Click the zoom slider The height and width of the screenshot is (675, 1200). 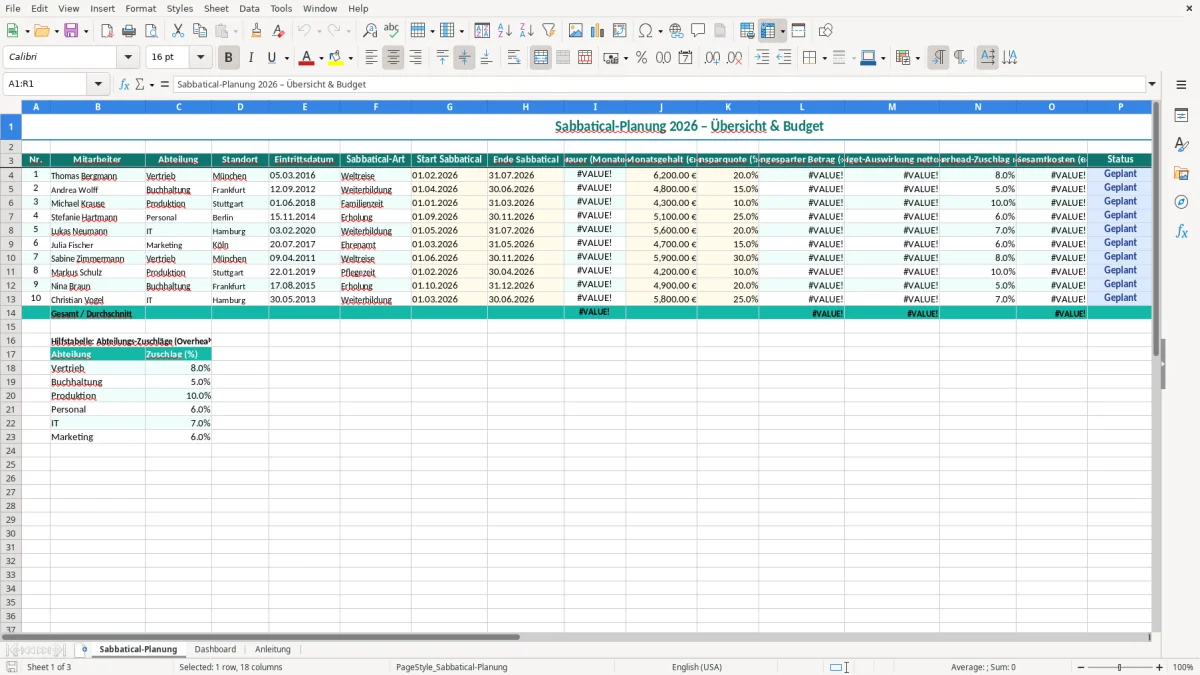[1120, 667]
